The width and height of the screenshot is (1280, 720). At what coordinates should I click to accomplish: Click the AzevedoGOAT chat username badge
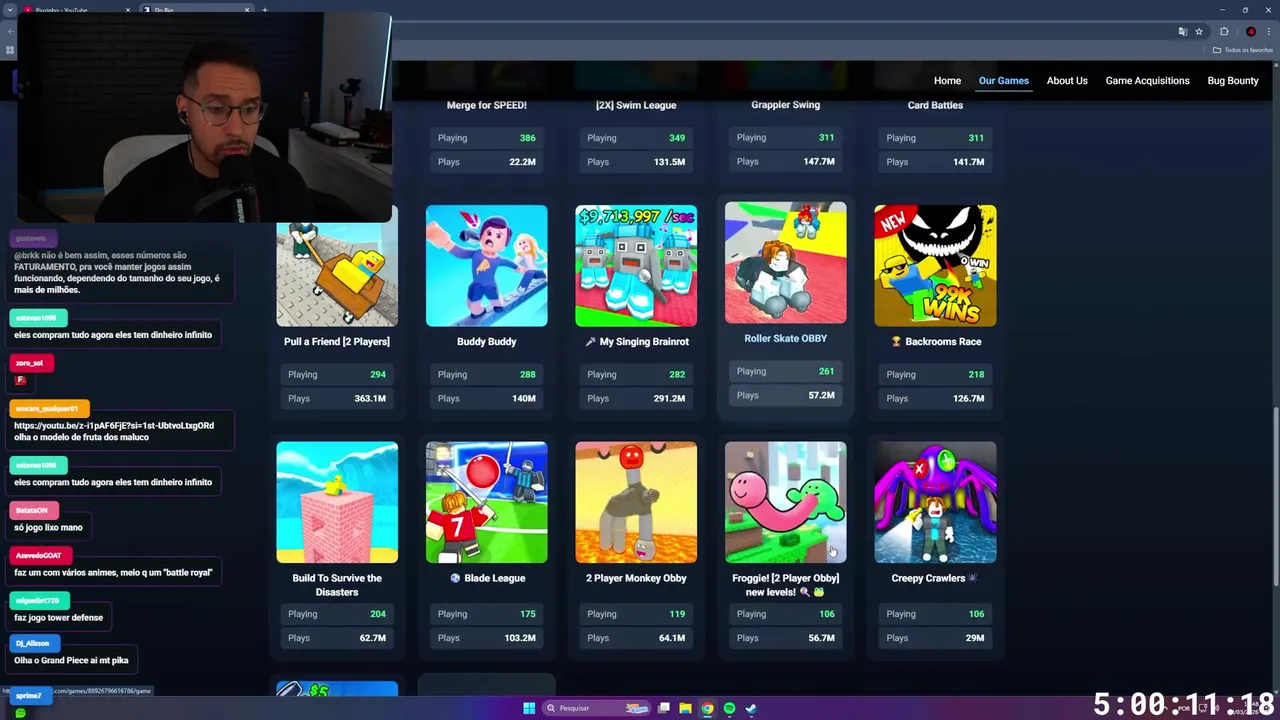pos(39,556)
